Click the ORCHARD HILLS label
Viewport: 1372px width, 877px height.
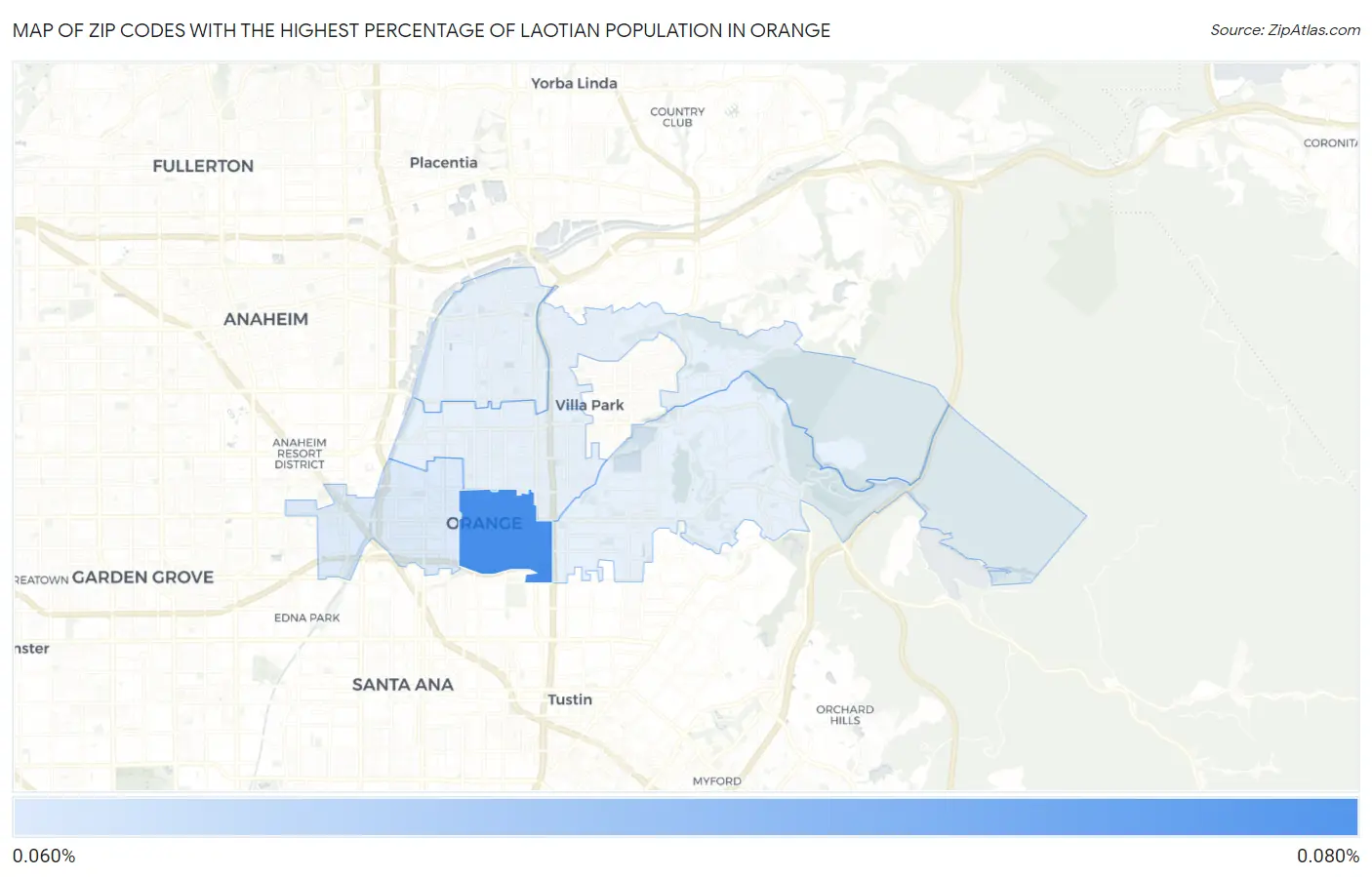click(x=845, y=715)
